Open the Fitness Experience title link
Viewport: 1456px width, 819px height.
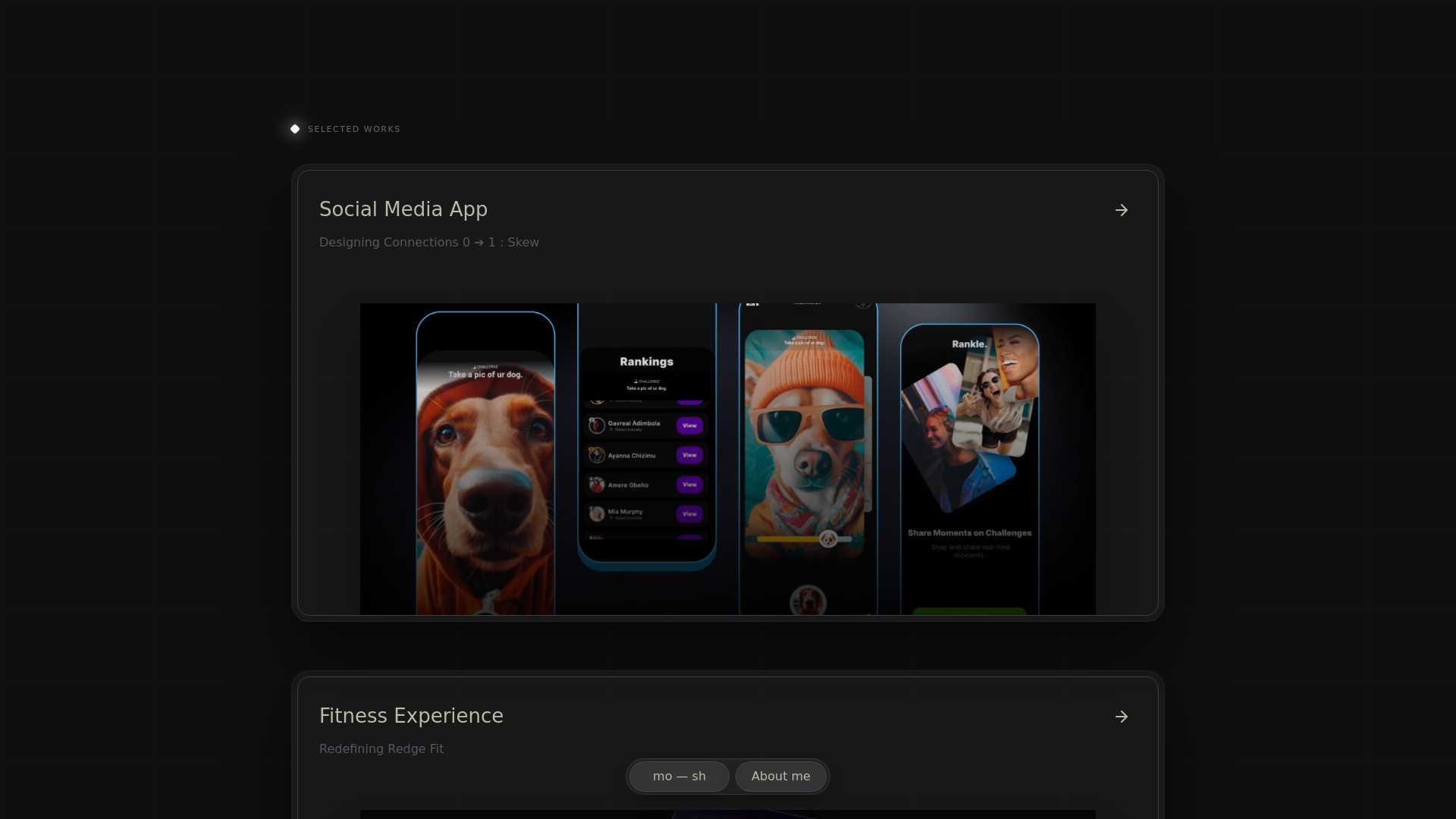coord(411,716)
